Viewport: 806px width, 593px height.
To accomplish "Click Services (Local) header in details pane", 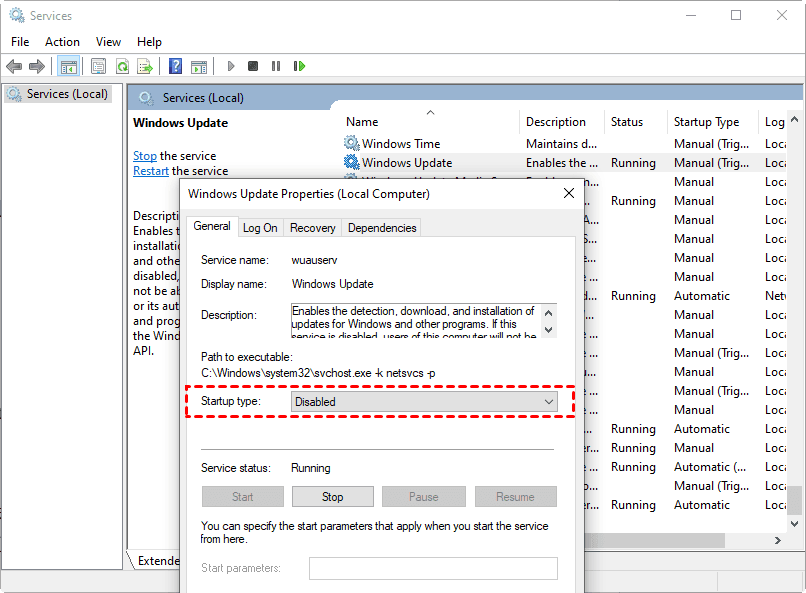I will point(203,98).
